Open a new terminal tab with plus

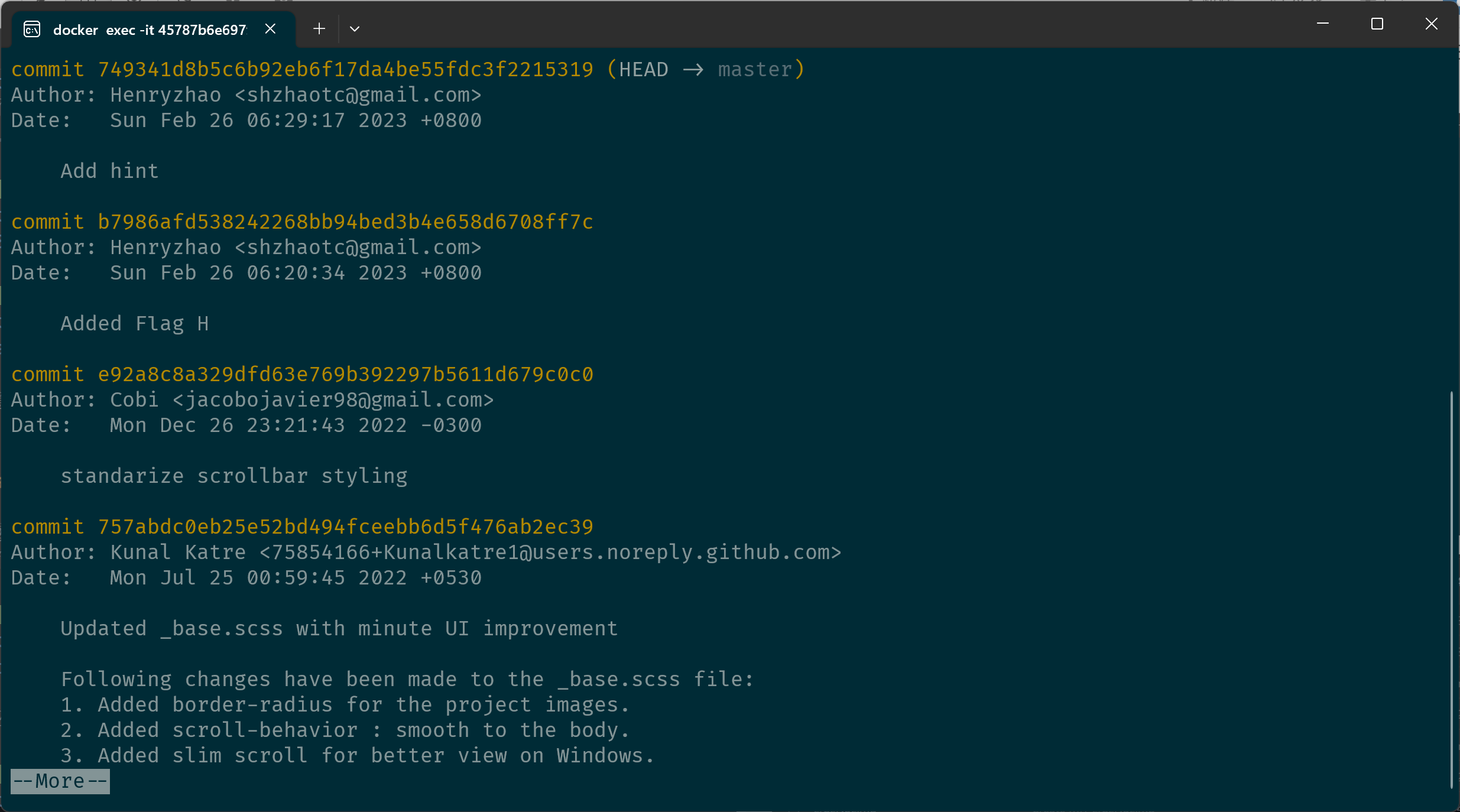pos(319,28)
